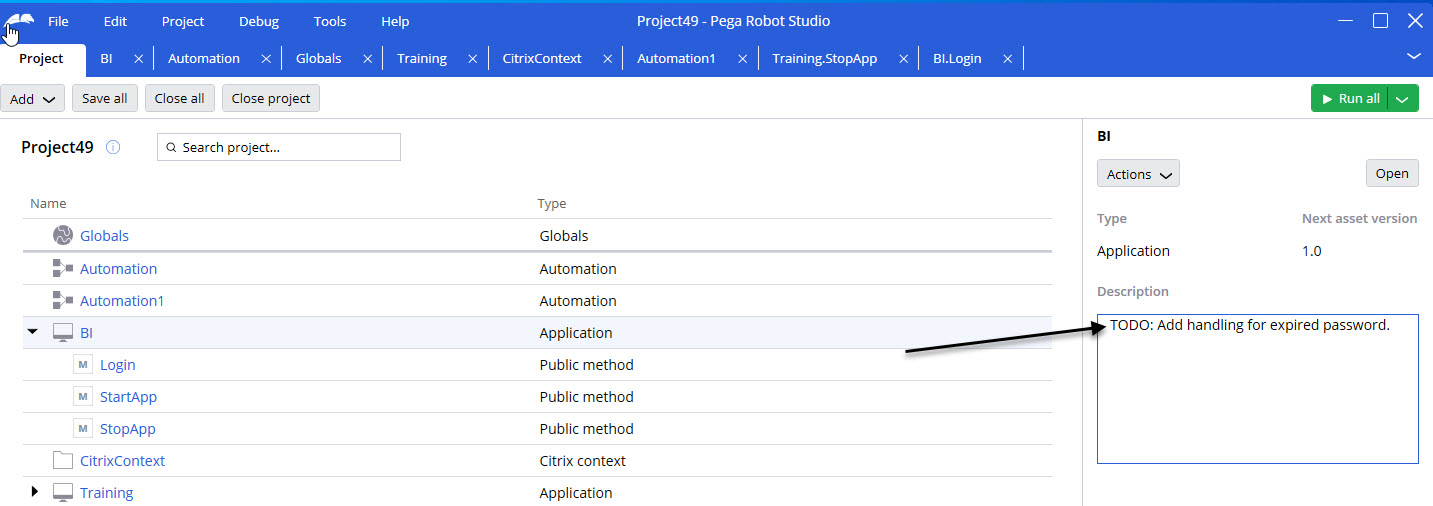The image size is (1433, 506).
Task: Click the CitrixContext folder icon
Action: [x=63, y=461]
